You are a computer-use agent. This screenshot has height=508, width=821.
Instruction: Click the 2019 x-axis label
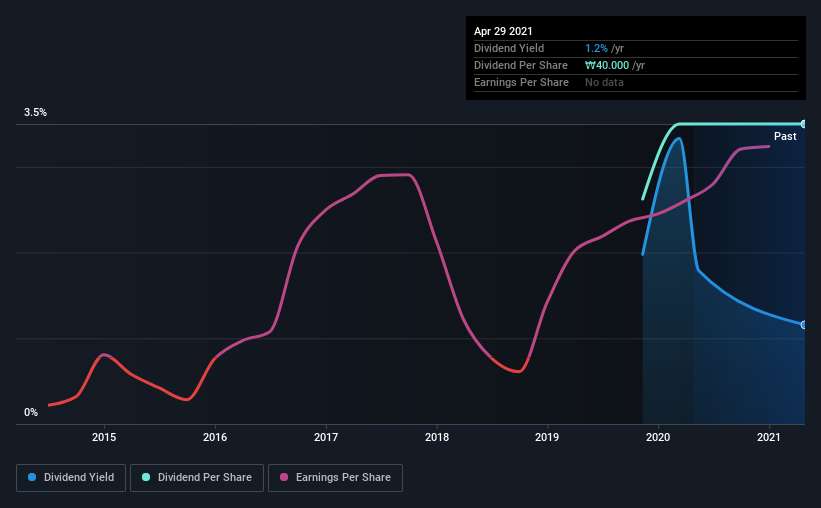(547, 437)
